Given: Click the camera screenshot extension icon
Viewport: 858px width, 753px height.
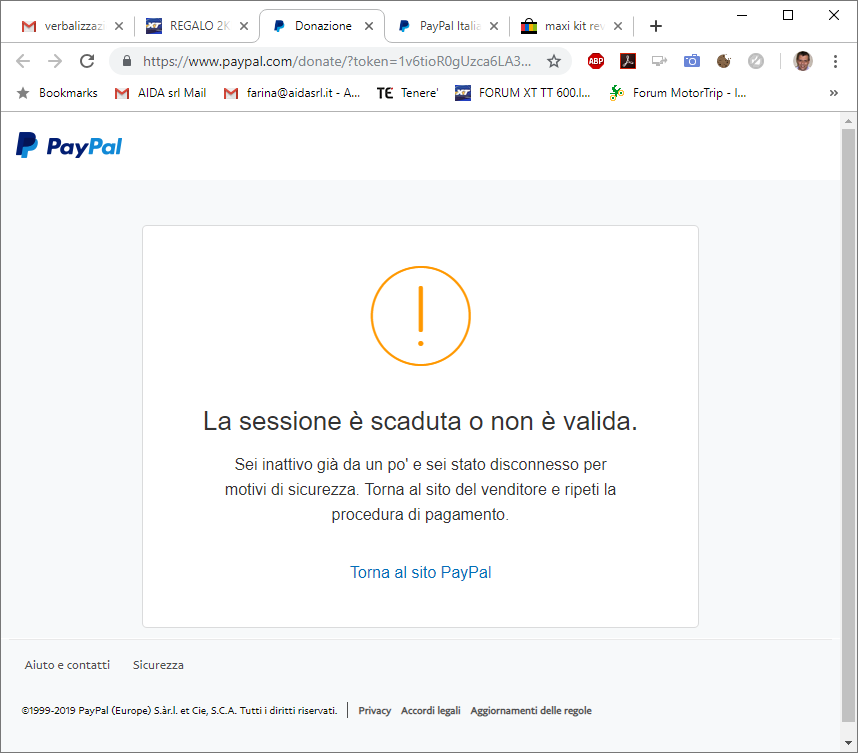Looking at the screenshot, I should tap(692, 61).
